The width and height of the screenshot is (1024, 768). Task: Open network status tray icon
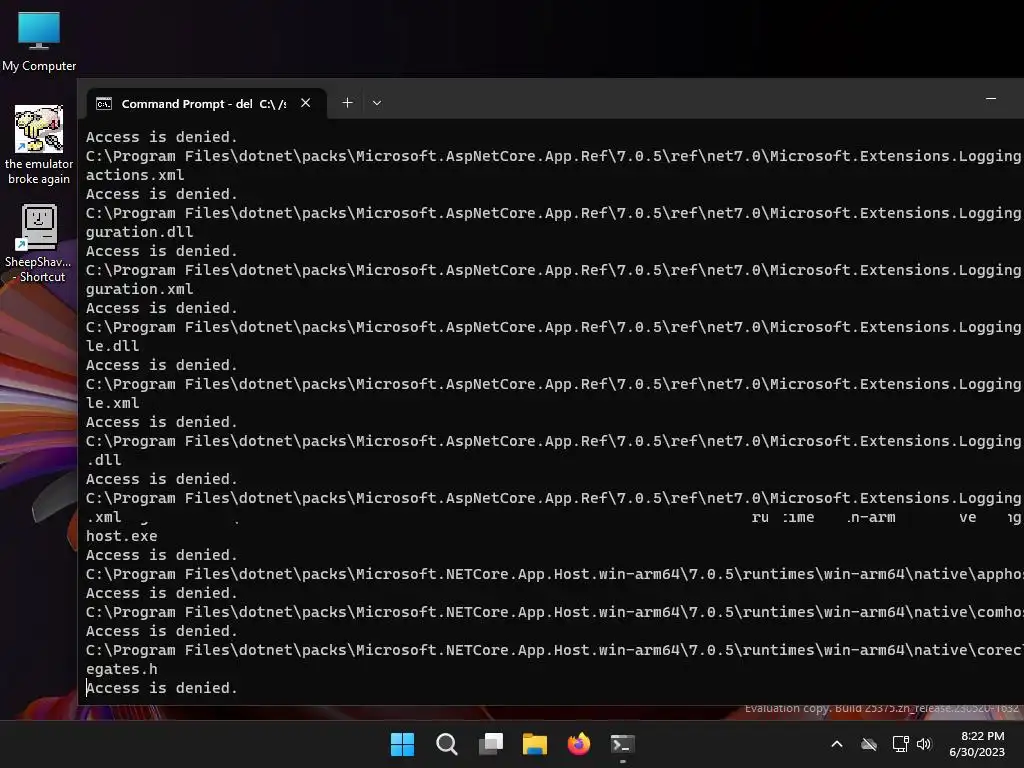(x=901, y=744)
